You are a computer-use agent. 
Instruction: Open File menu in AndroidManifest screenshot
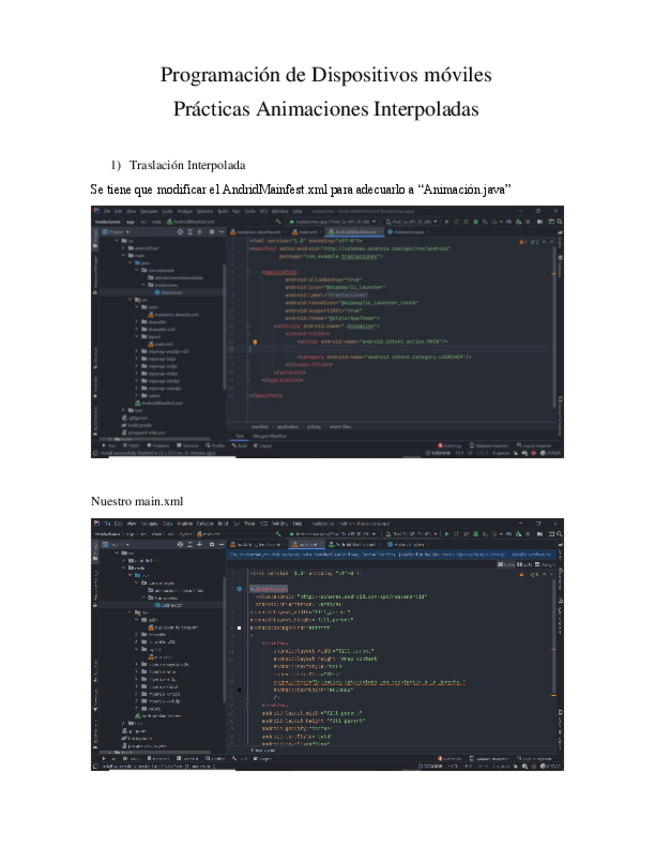pyautogui.click(x=108, y=211)
